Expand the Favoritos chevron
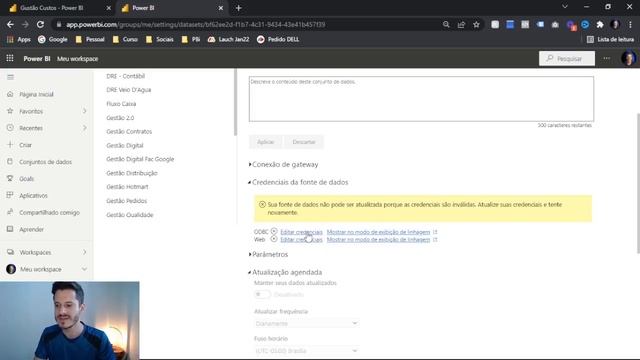640x360 pixels. coord(84,111)
